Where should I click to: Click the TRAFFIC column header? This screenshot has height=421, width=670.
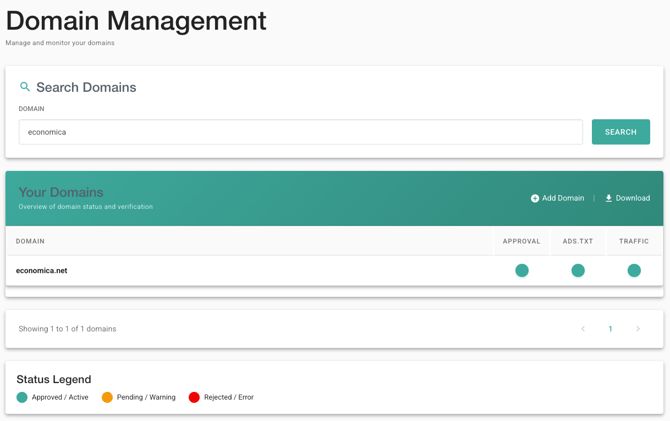tap(634, 241)
